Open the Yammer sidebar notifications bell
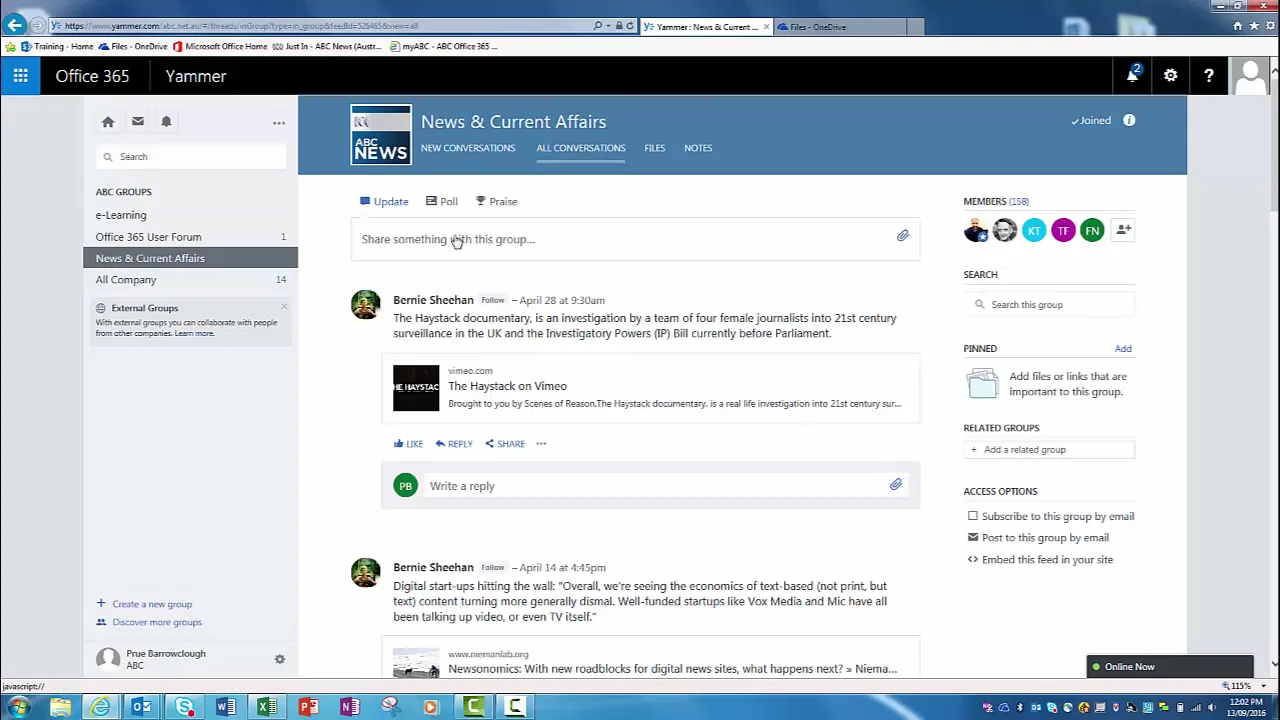This screenshot has height=720, width=1280. coord(166,122)
